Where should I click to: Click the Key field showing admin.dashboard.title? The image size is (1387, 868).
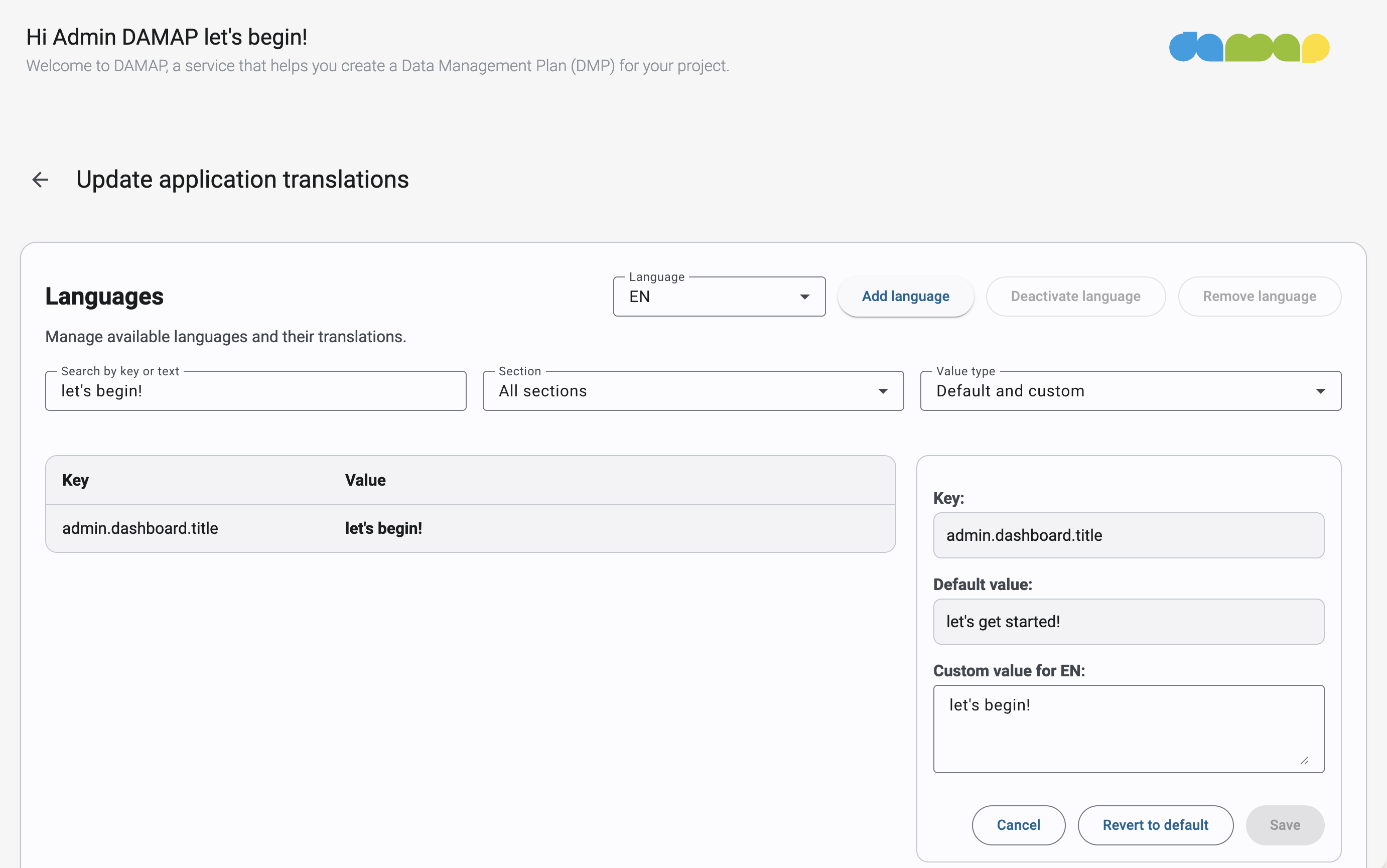[x=1129, y=535]
